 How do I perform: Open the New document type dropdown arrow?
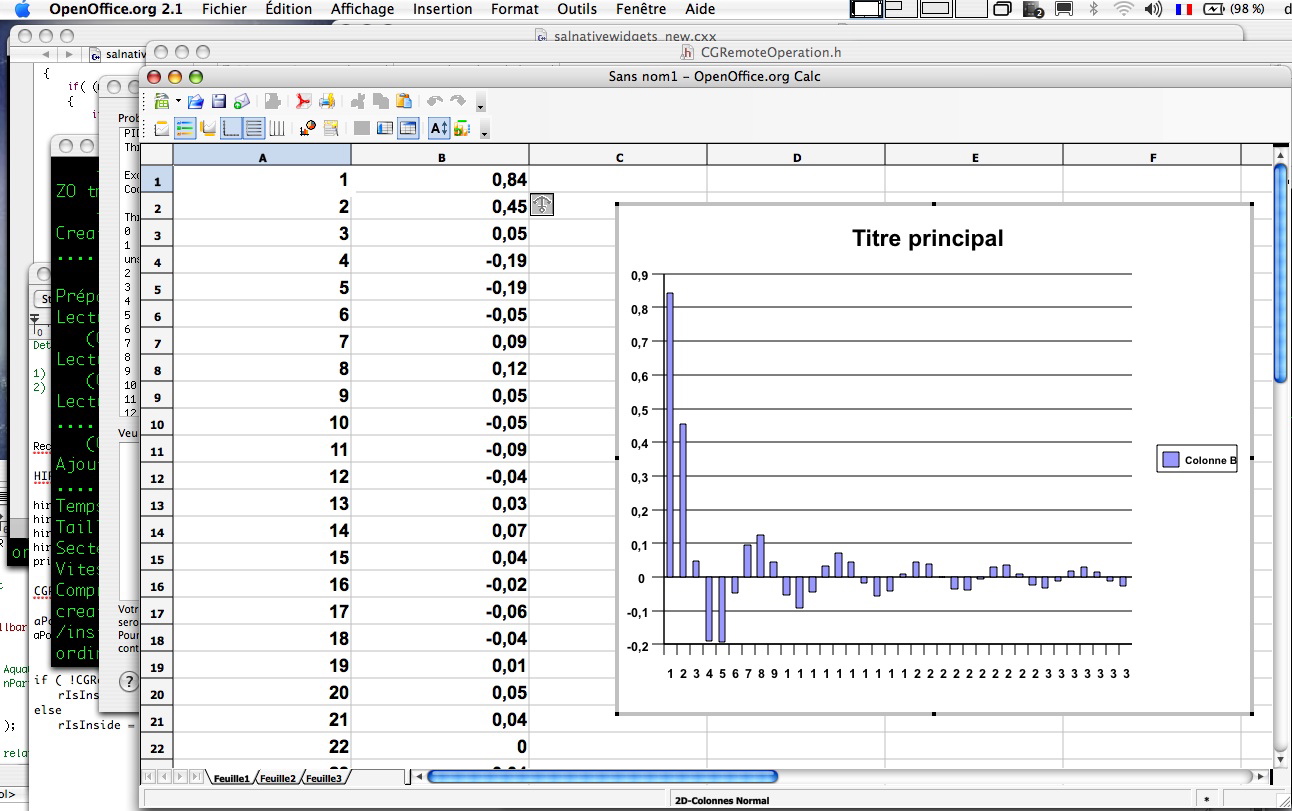[178, 101]
